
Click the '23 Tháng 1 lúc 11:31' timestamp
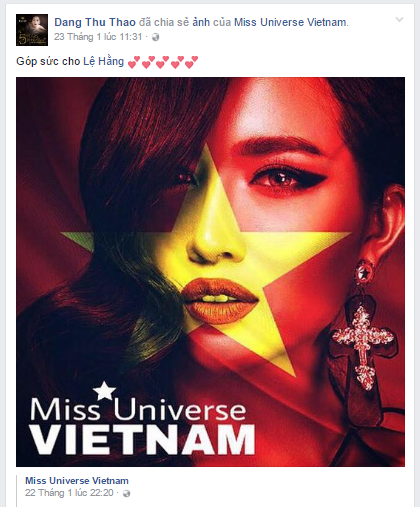pyautogui.click(x=98, y=37)
